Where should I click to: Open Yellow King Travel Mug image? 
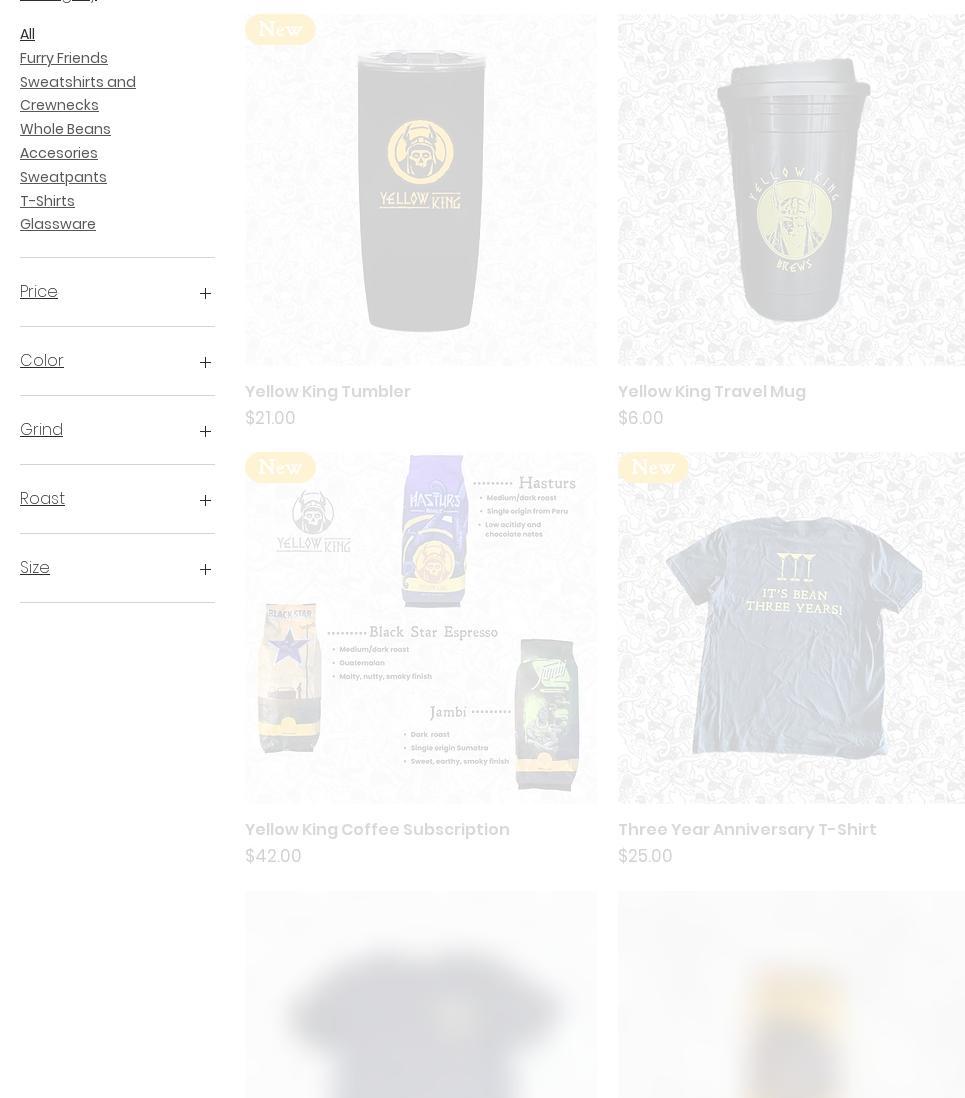[x=791, y=190]
